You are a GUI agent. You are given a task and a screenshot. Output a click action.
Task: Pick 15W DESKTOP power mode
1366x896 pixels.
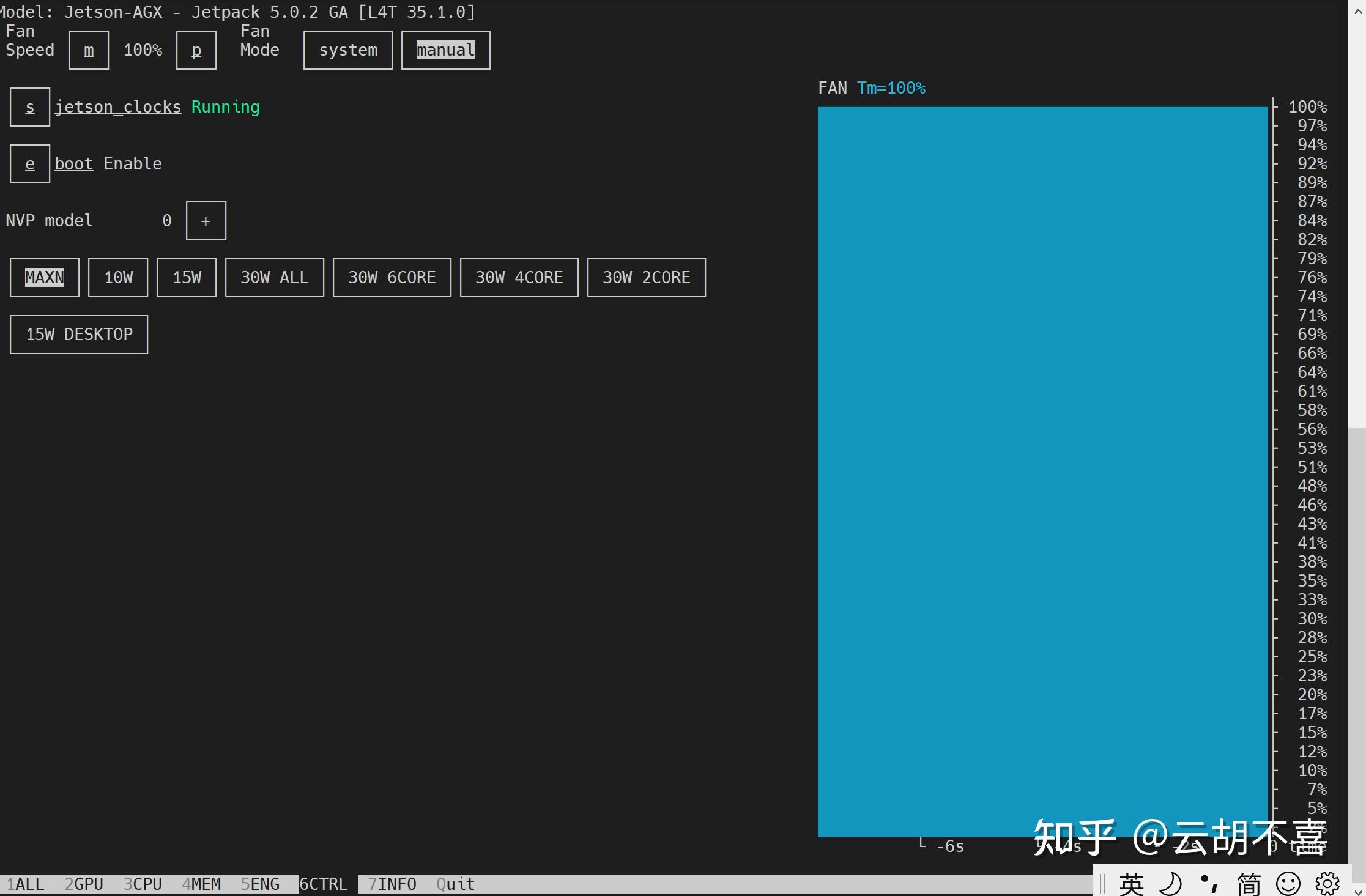(79, 335)
